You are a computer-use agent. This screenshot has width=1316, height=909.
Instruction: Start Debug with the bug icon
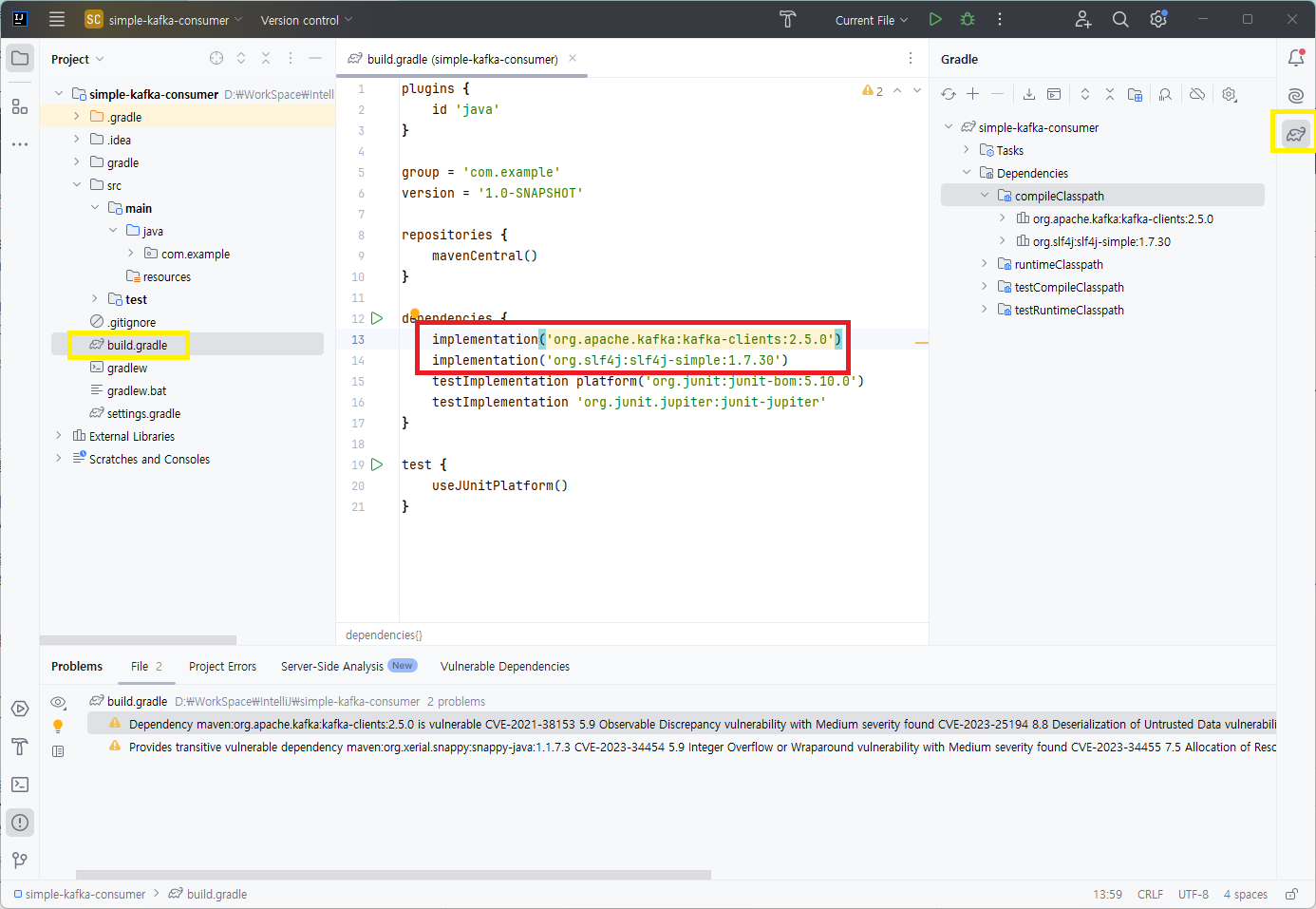pyautogui.click(x=968, y=19)
